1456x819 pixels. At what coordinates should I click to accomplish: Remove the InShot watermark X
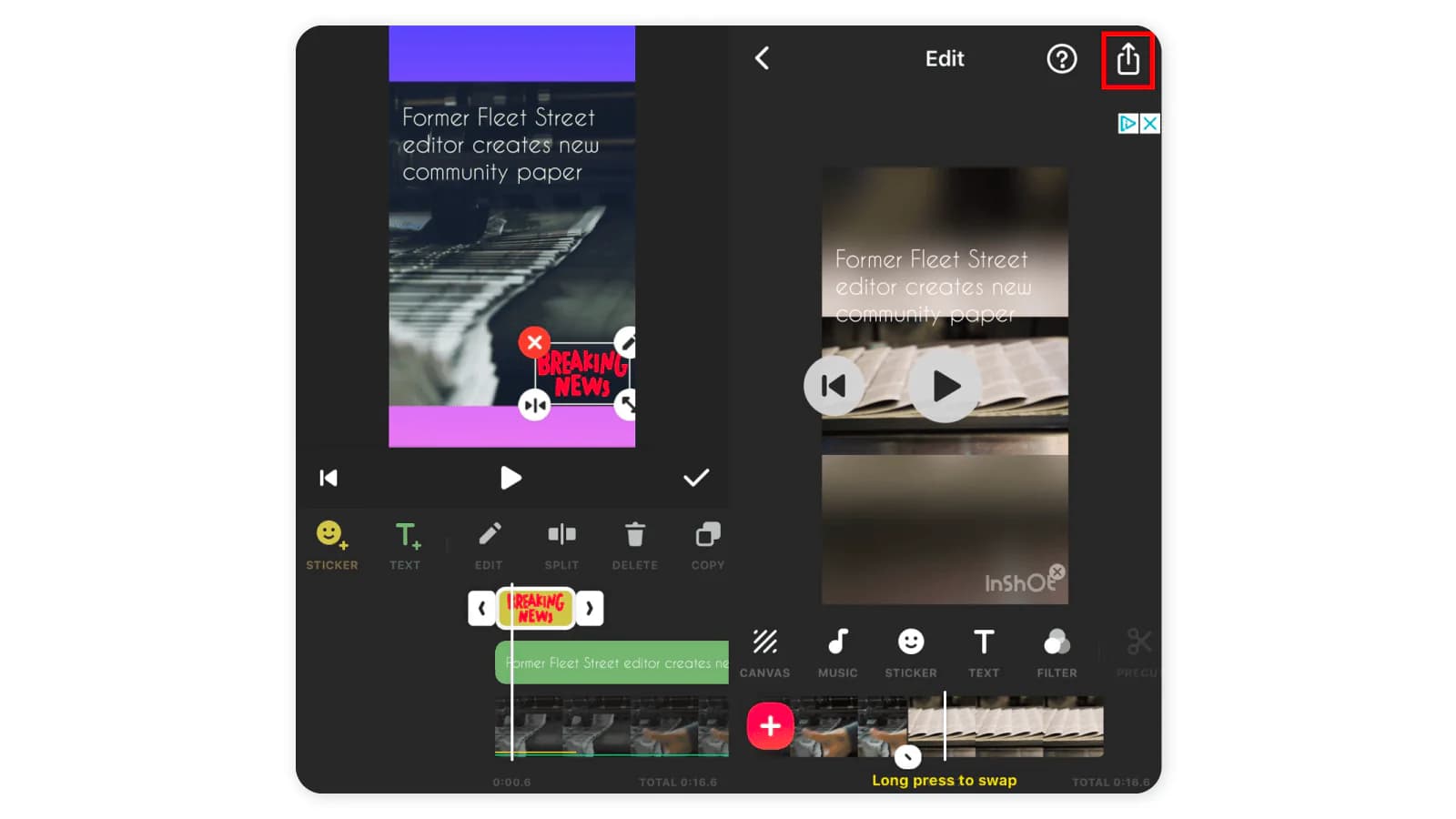coord(1057,571)
